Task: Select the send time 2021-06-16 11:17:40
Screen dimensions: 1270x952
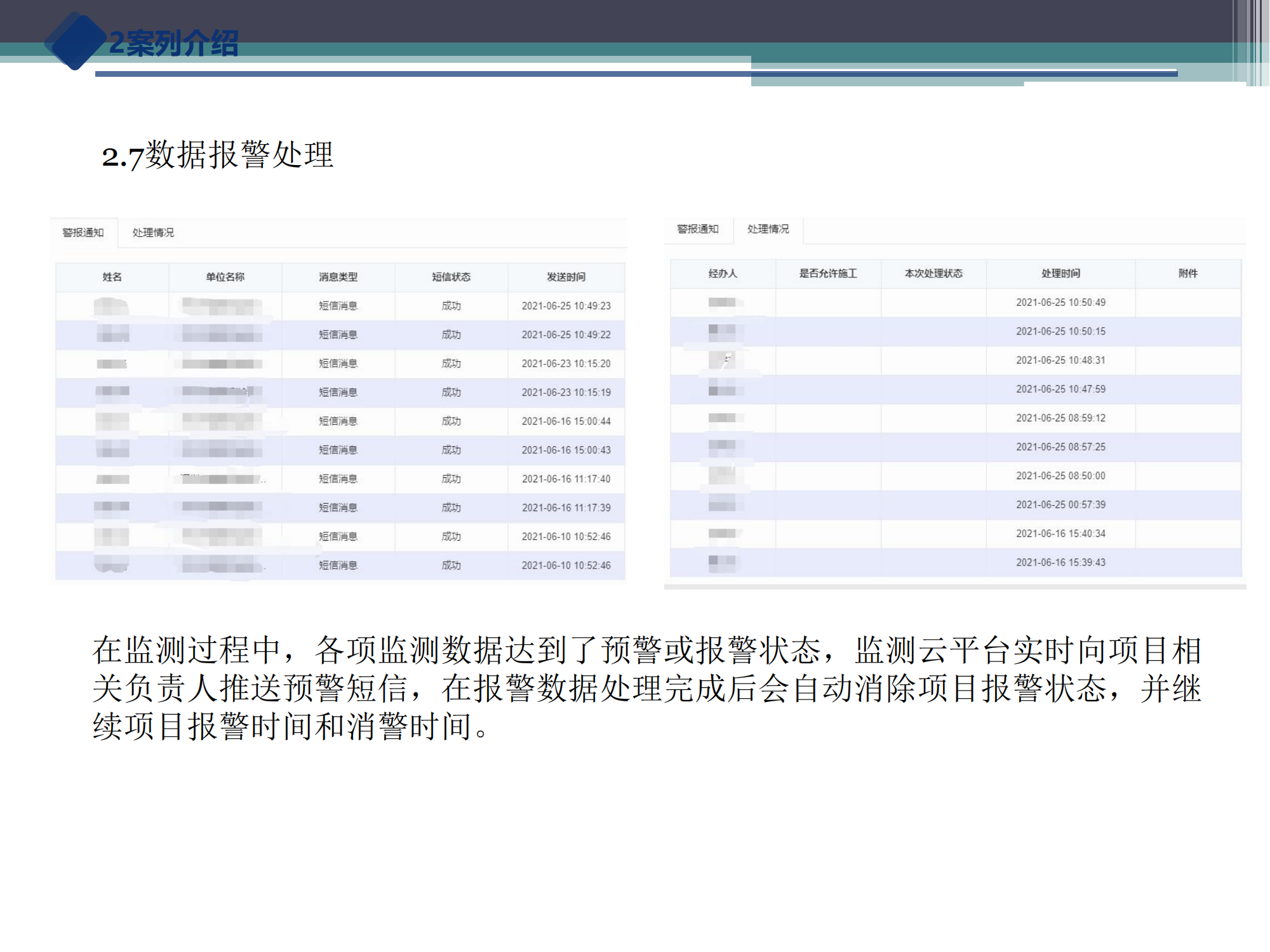Action: pos(566,479)
